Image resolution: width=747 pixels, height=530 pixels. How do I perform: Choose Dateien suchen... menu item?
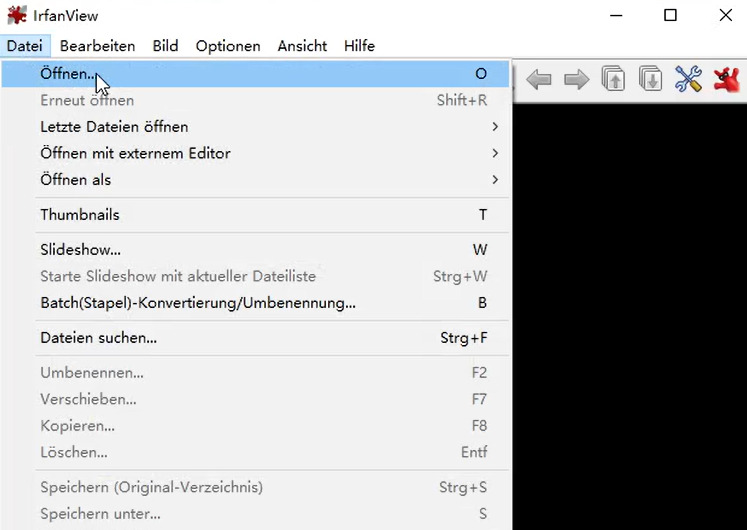pyautogui.click(x=98, y=338)
